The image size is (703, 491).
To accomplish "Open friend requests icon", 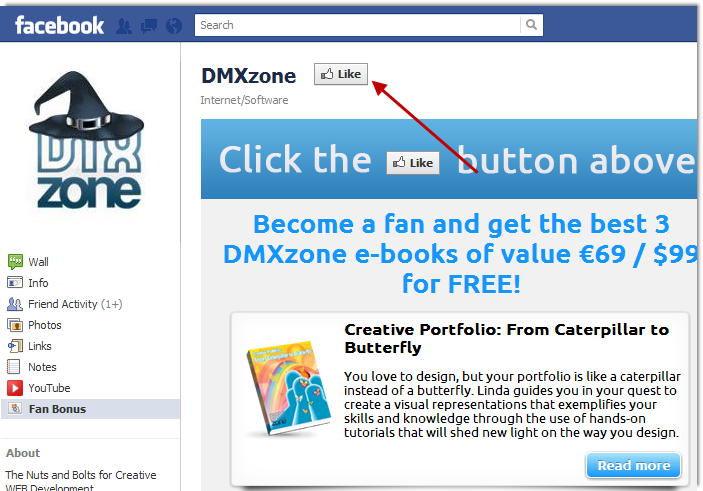I will pos(124,26).
